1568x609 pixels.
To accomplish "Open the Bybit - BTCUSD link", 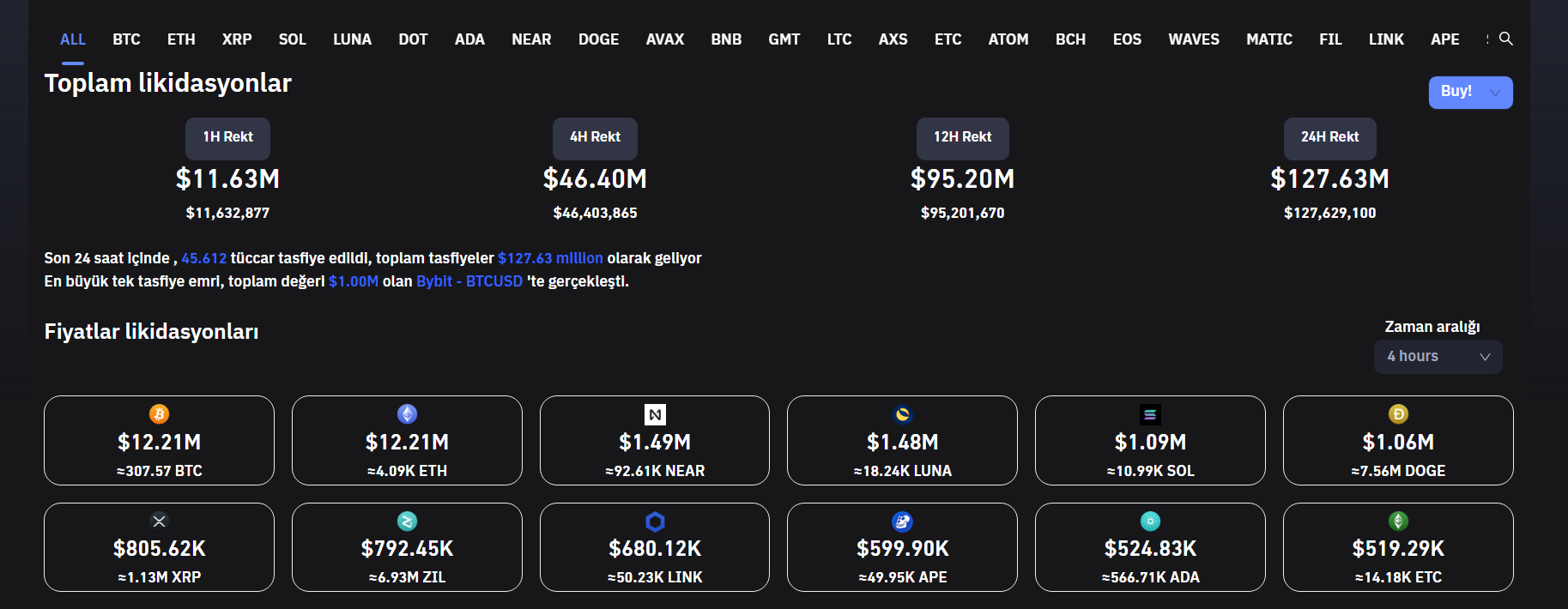I will point(469,281).
